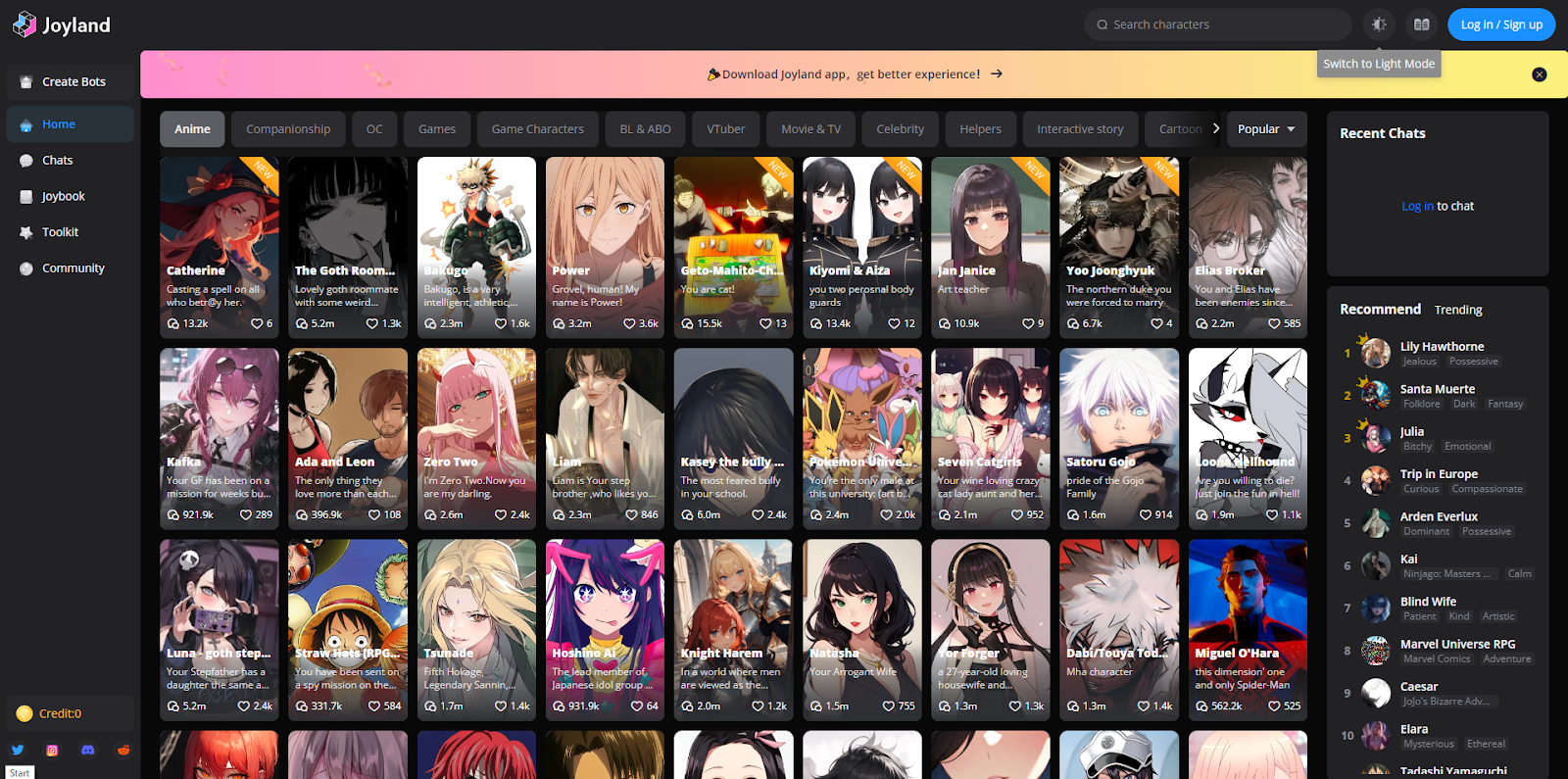Viewport: 1568px width, 779px height.
Task: Like the Satoru Gojo card heart
Action: pos(1146,514)
